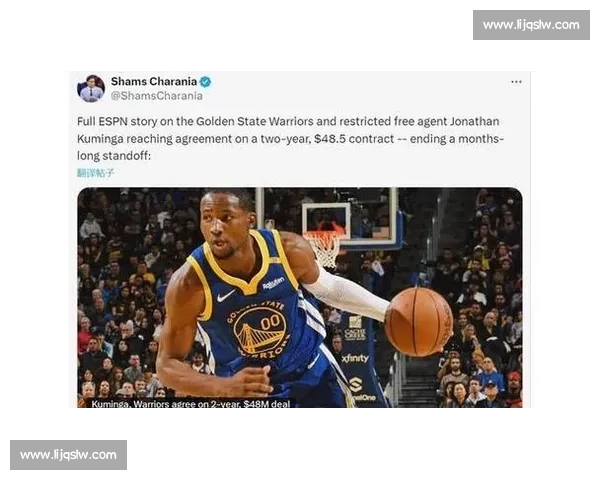Viewport: 600px width, 480px height.
Task: Open the @ShamsCharania handle link
Action: pos(157,96)
